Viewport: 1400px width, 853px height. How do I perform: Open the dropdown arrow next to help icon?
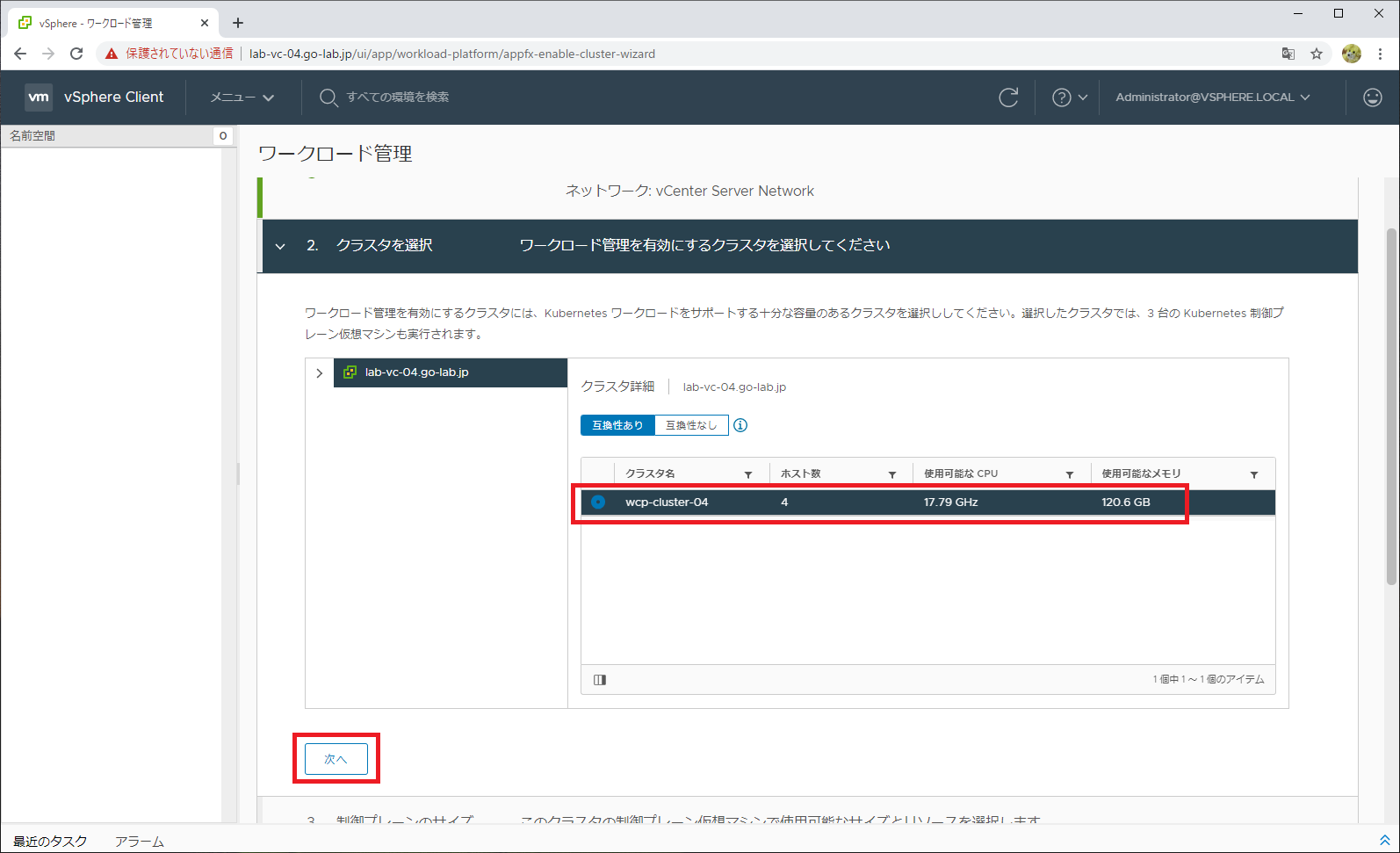(x=1083, y=98)
